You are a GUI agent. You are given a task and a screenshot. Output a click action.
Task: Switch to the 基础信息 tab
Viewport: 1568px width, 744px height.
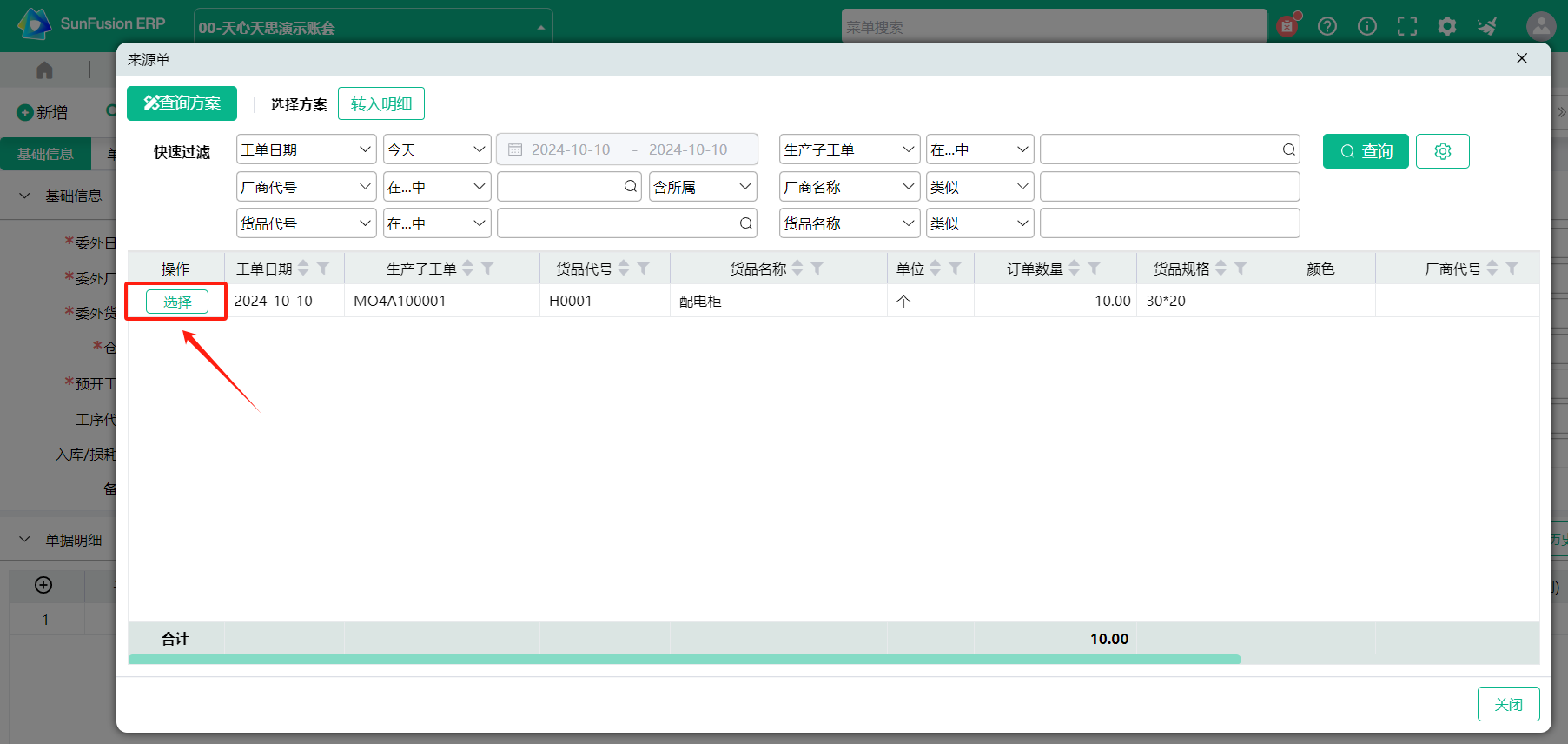[46, 154]
